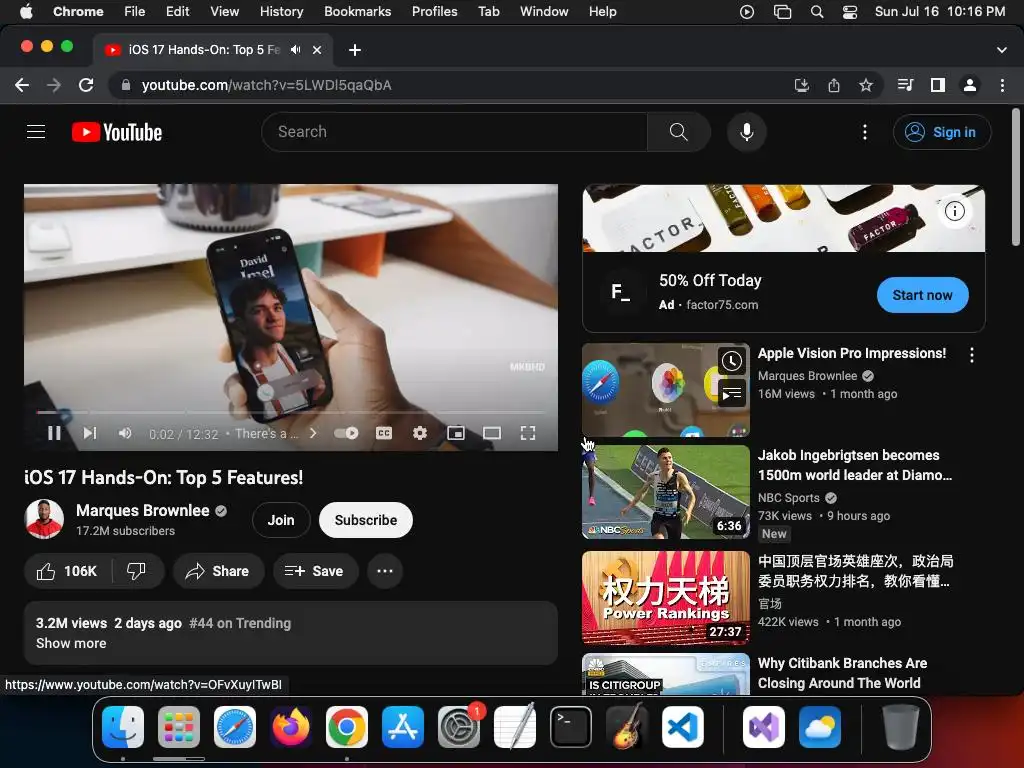The width and height of the screenshot is (1024, 768).
Task: Expand description with Show more
Action: 71,643
